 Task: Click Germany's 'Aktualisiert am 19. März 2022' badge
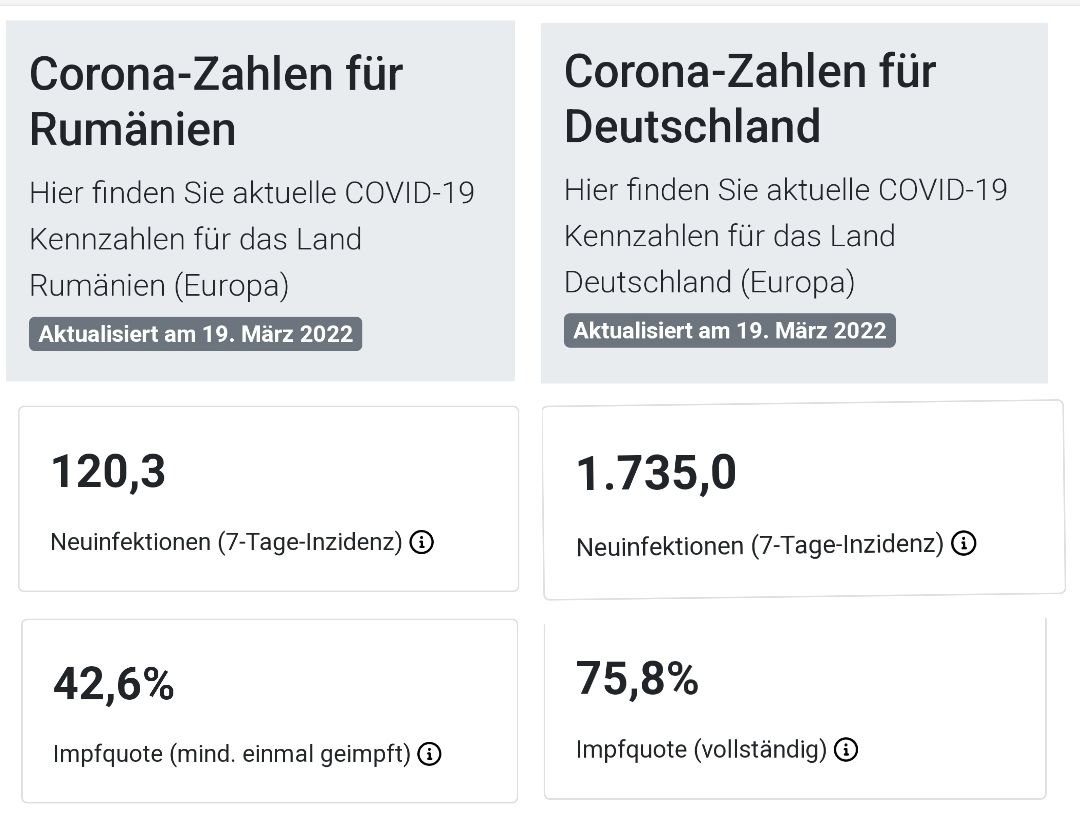(730, 331)
